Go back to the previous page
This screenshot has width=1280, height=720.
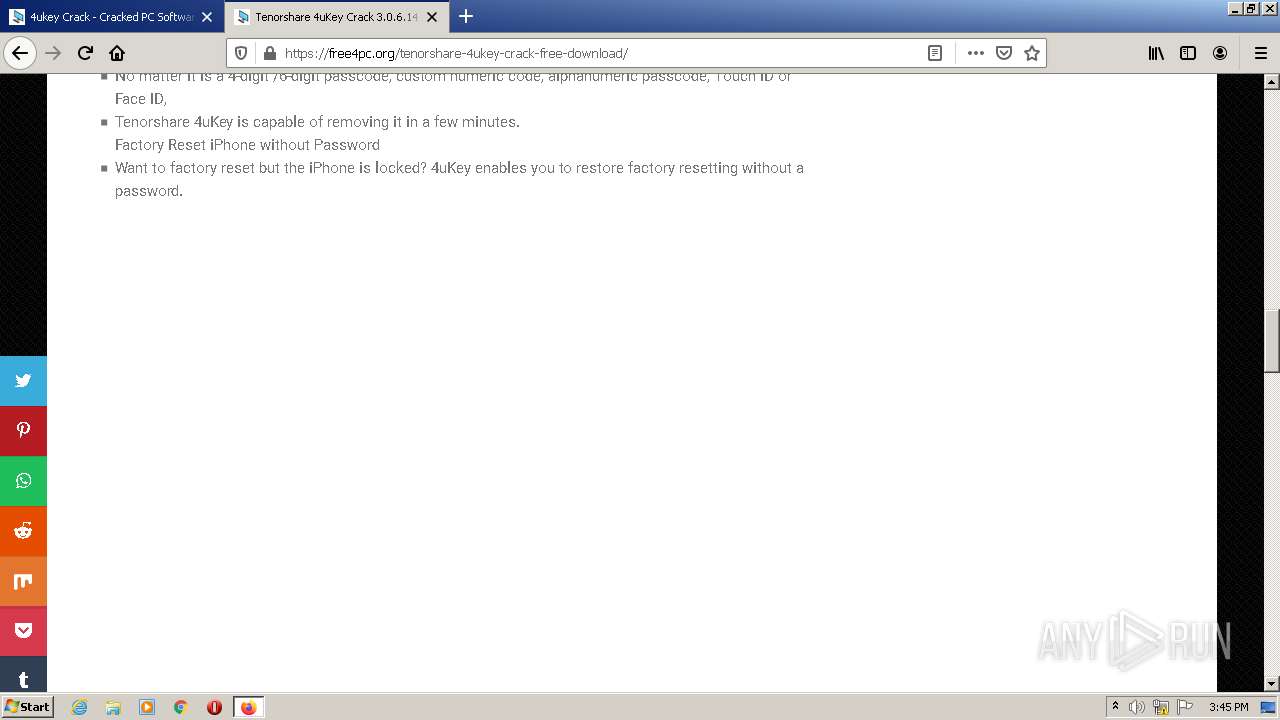(20, 53)
